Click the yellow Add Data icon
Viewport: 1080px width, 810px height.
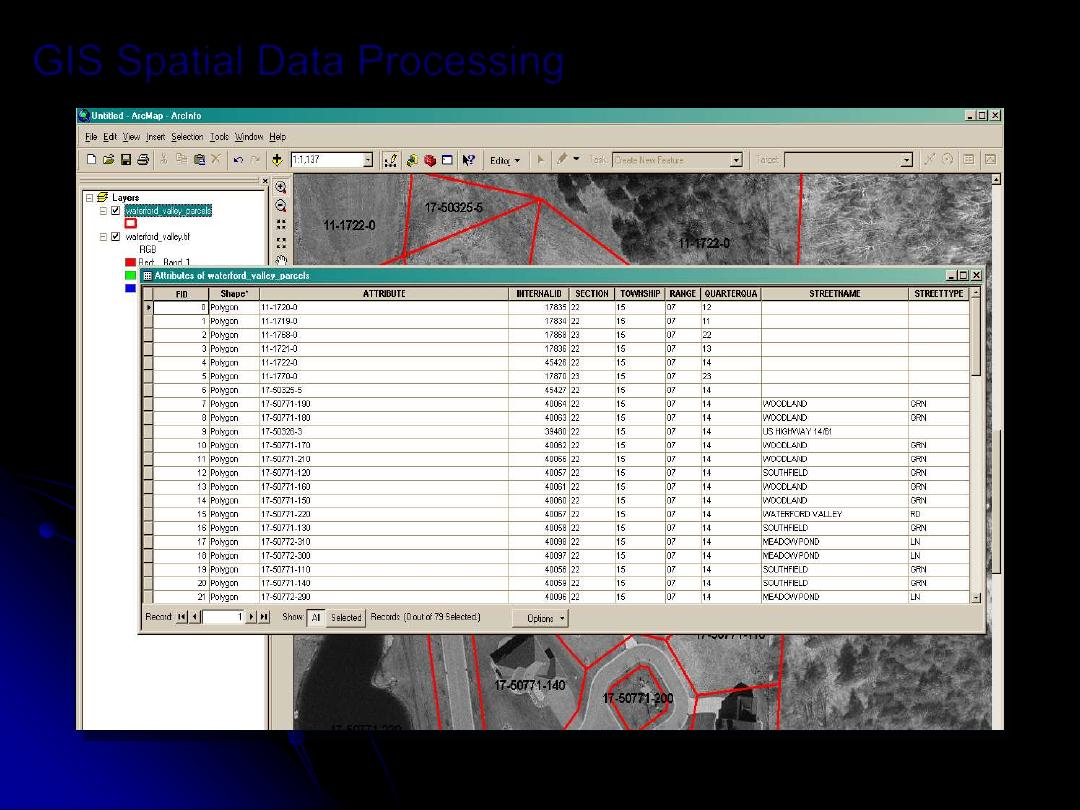tap(277, 160)
